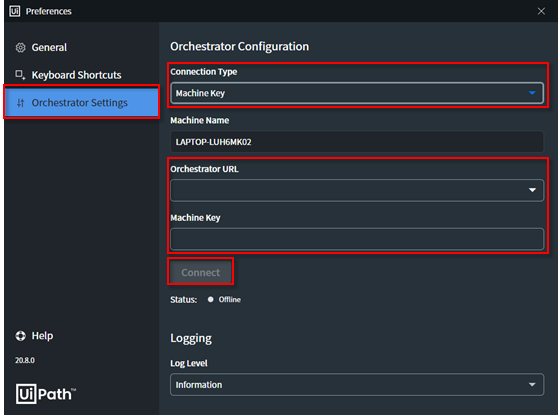Click the Help lifebuoy icon

[21, 336]
